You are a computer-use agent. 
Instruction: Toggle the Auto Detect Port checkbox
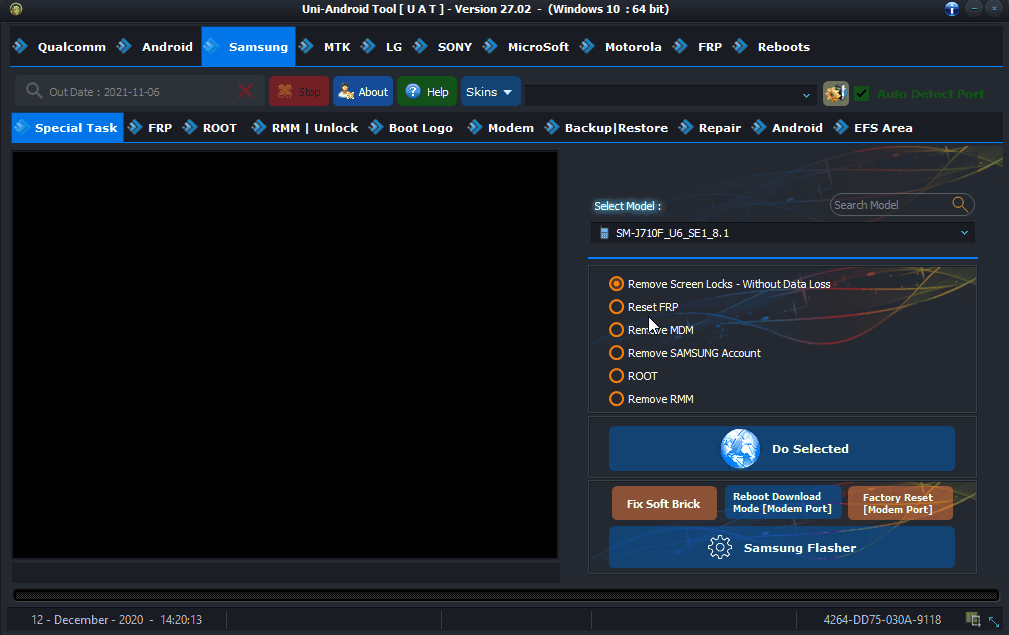[x=862, y=93]
